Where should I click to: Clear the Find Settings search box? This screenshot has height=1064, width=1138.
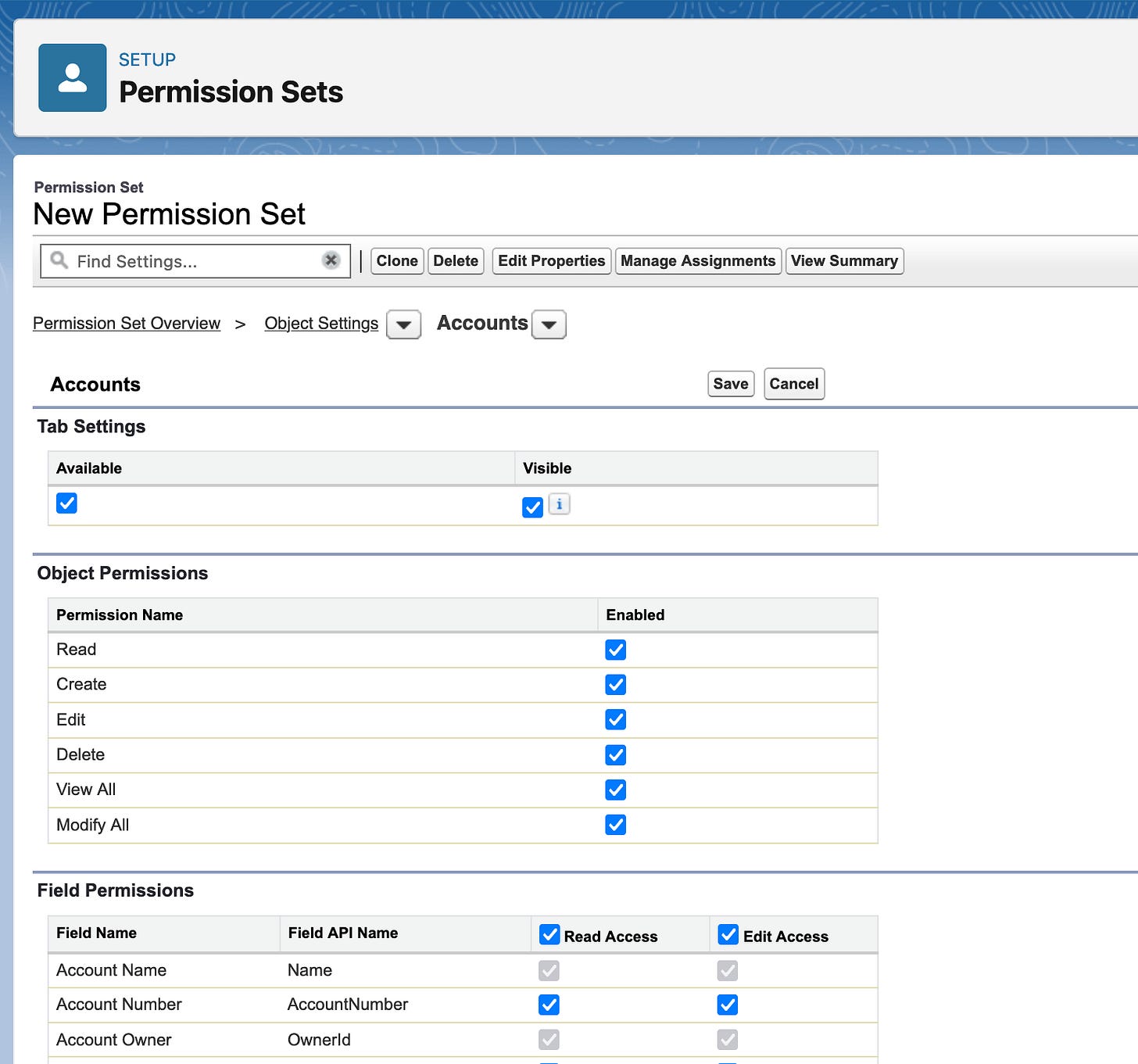point(331,260)
